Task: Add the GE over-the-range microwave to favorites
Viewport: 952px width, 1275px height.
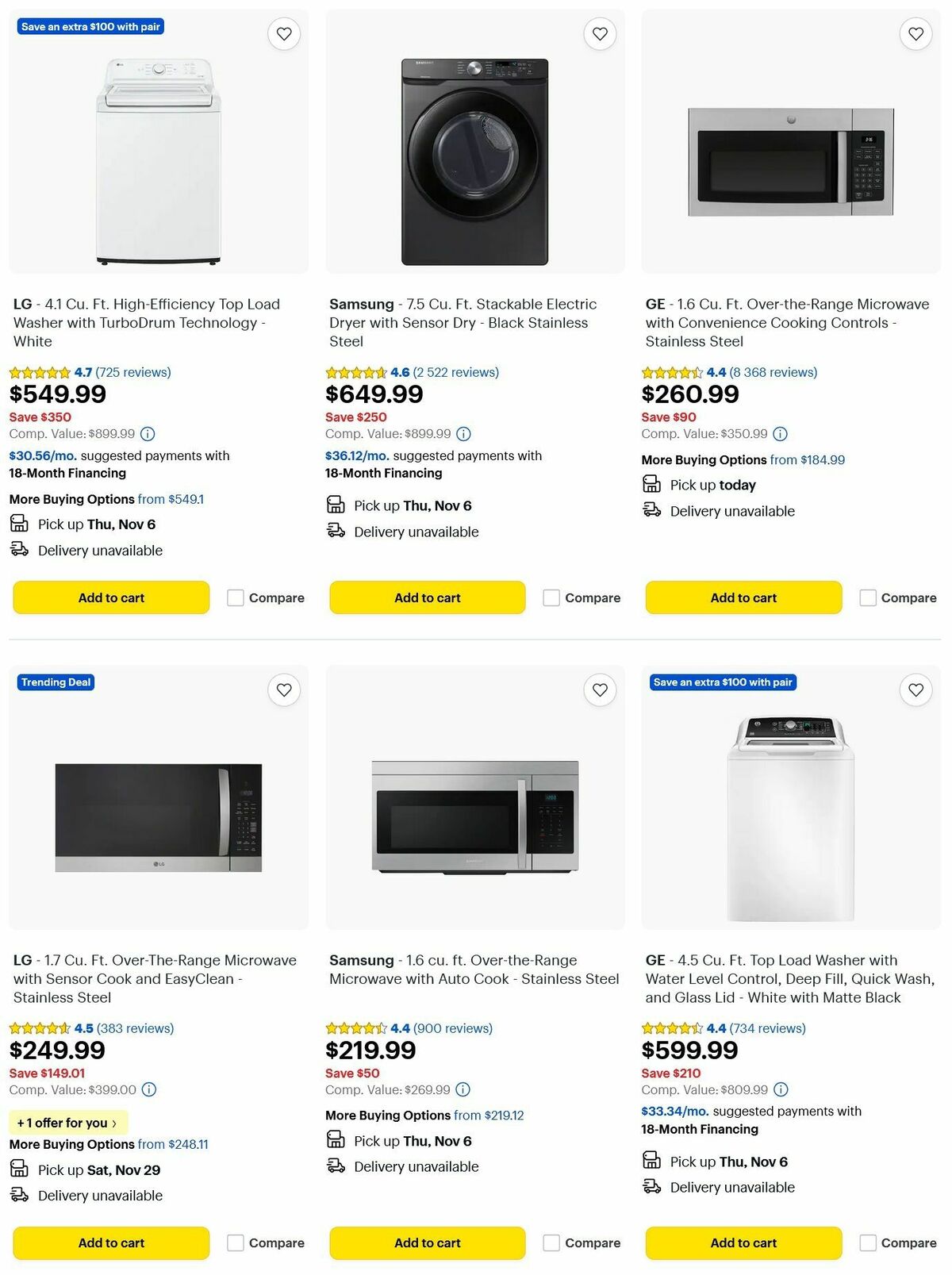Action: [x=916, y=33]
